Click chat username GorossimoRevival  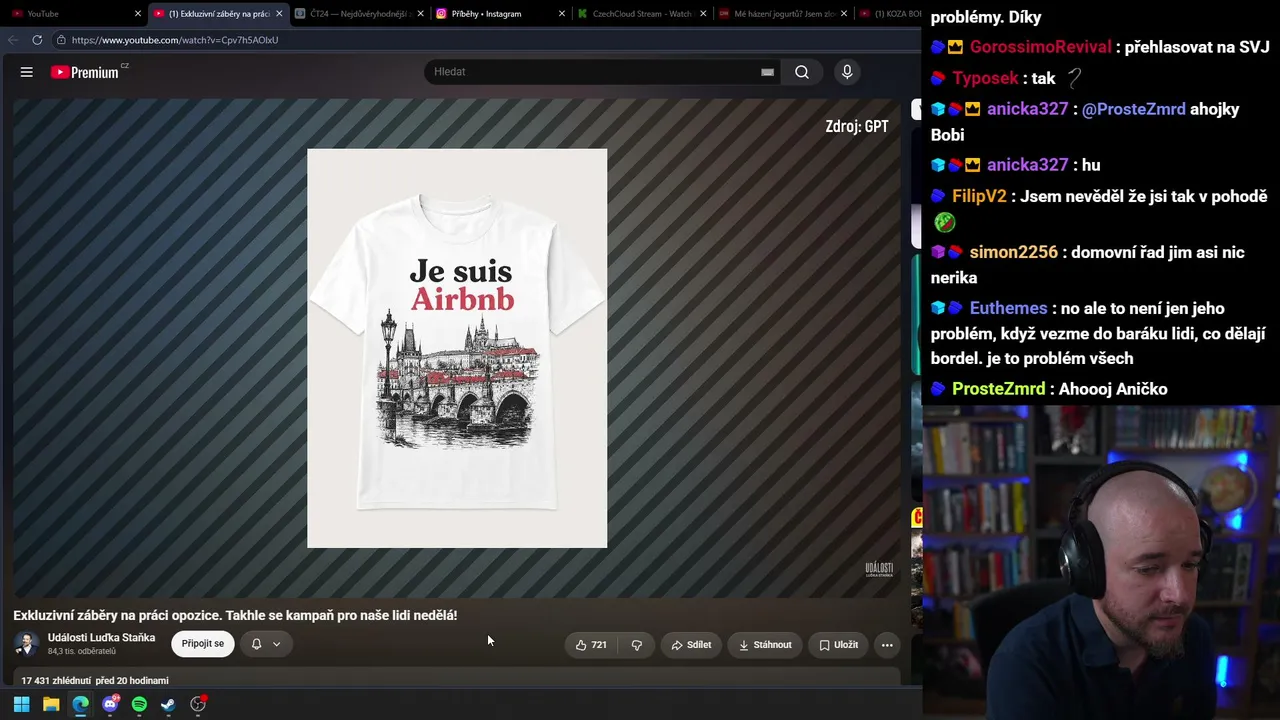click(1040, 47)
